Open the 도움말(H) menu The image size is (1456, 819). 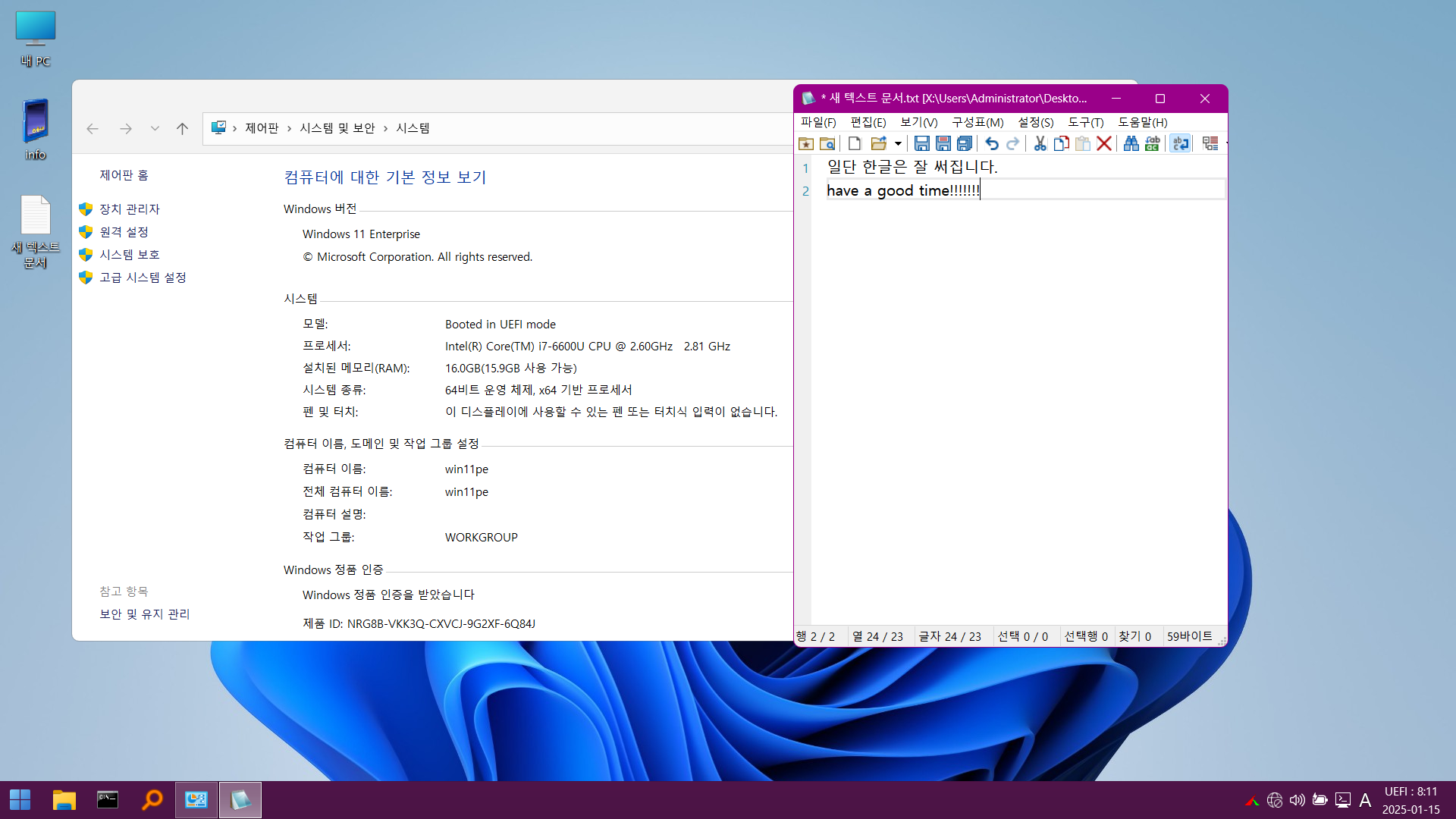[1142, 122]
